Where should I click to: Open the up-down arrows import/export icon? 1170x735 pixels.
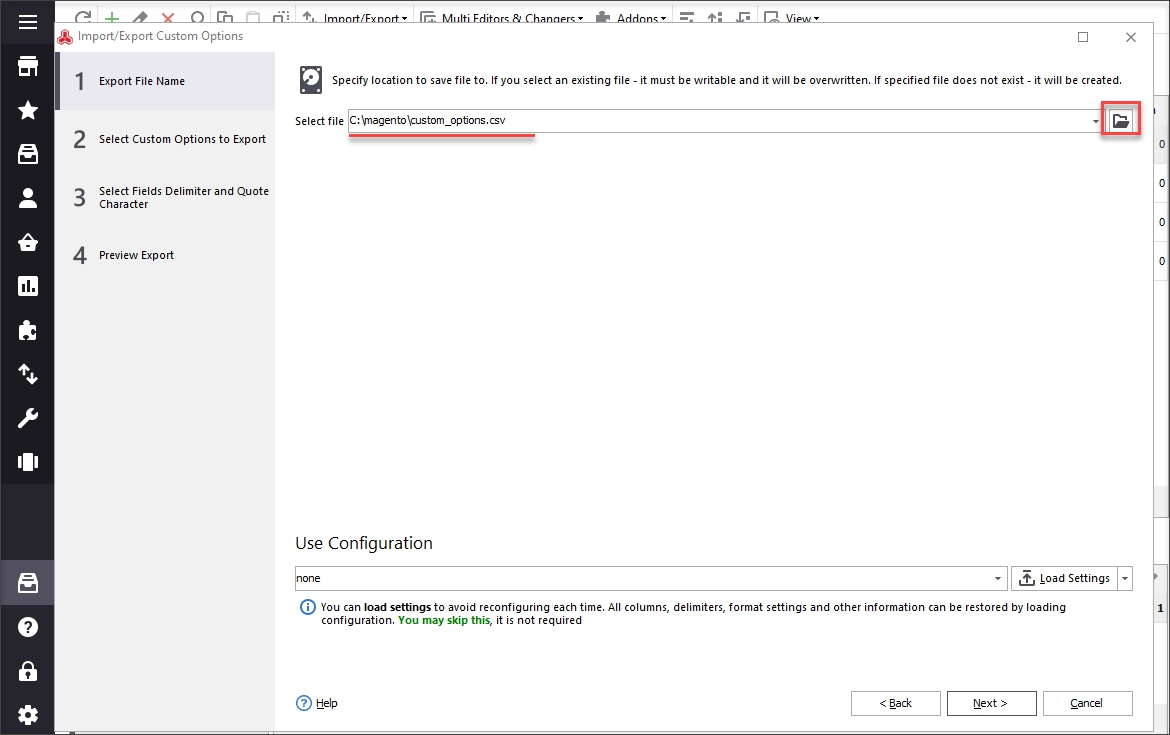tap(28, 374)
